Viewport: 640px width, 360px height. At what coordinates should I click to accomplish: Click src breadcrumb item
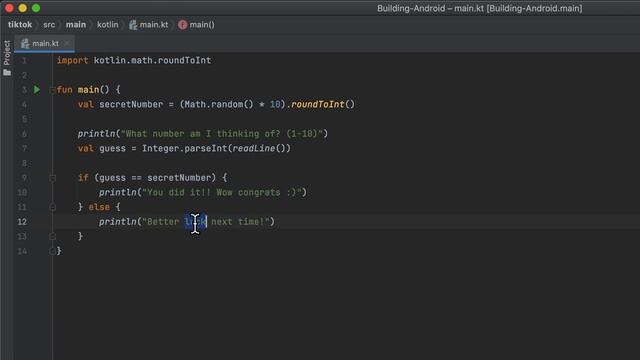coord(49,24)
